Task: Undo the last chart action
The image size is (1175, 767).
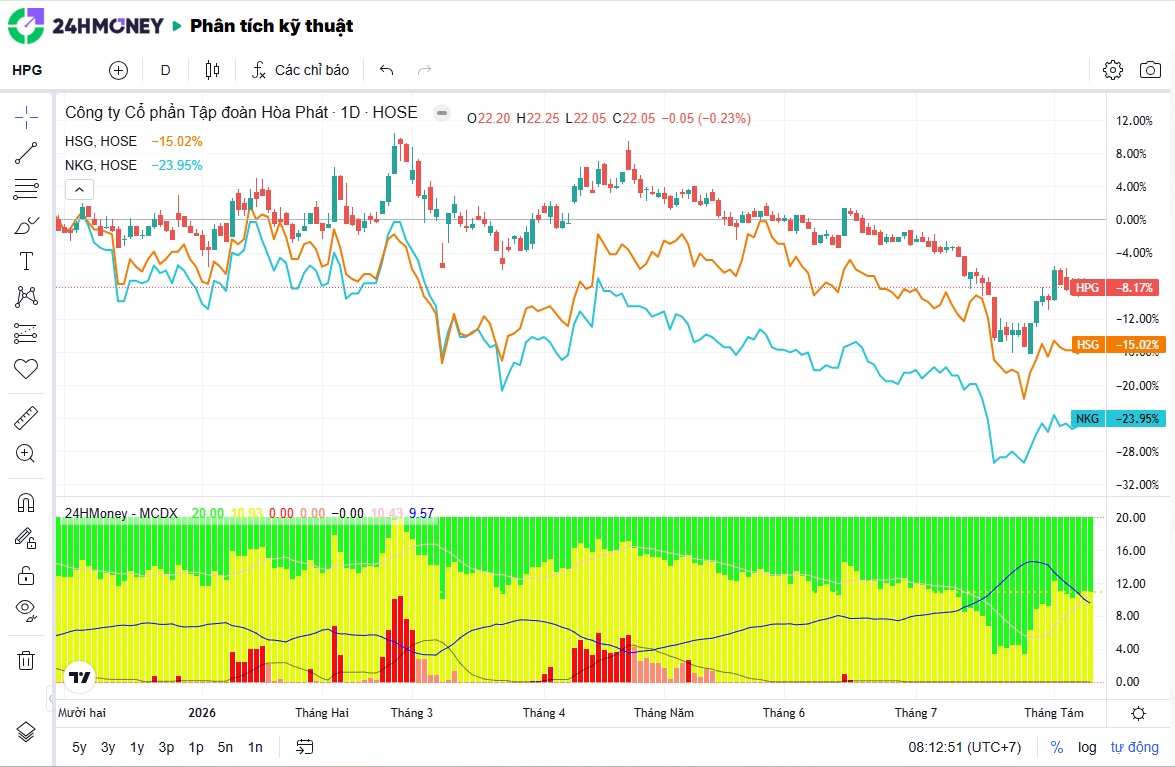Action: click(x=387, y=70)
